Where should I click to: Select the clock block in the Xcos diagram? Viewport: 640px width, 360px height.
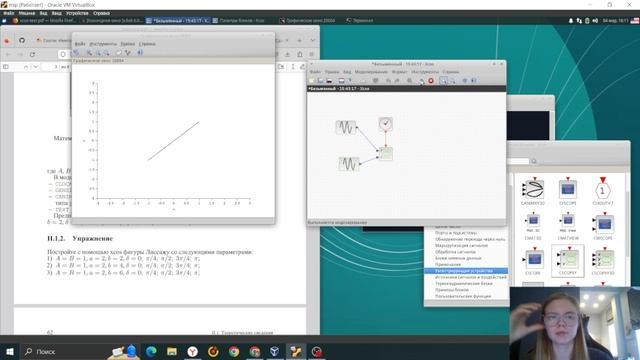pyautogui.click(x=386, y=124)
